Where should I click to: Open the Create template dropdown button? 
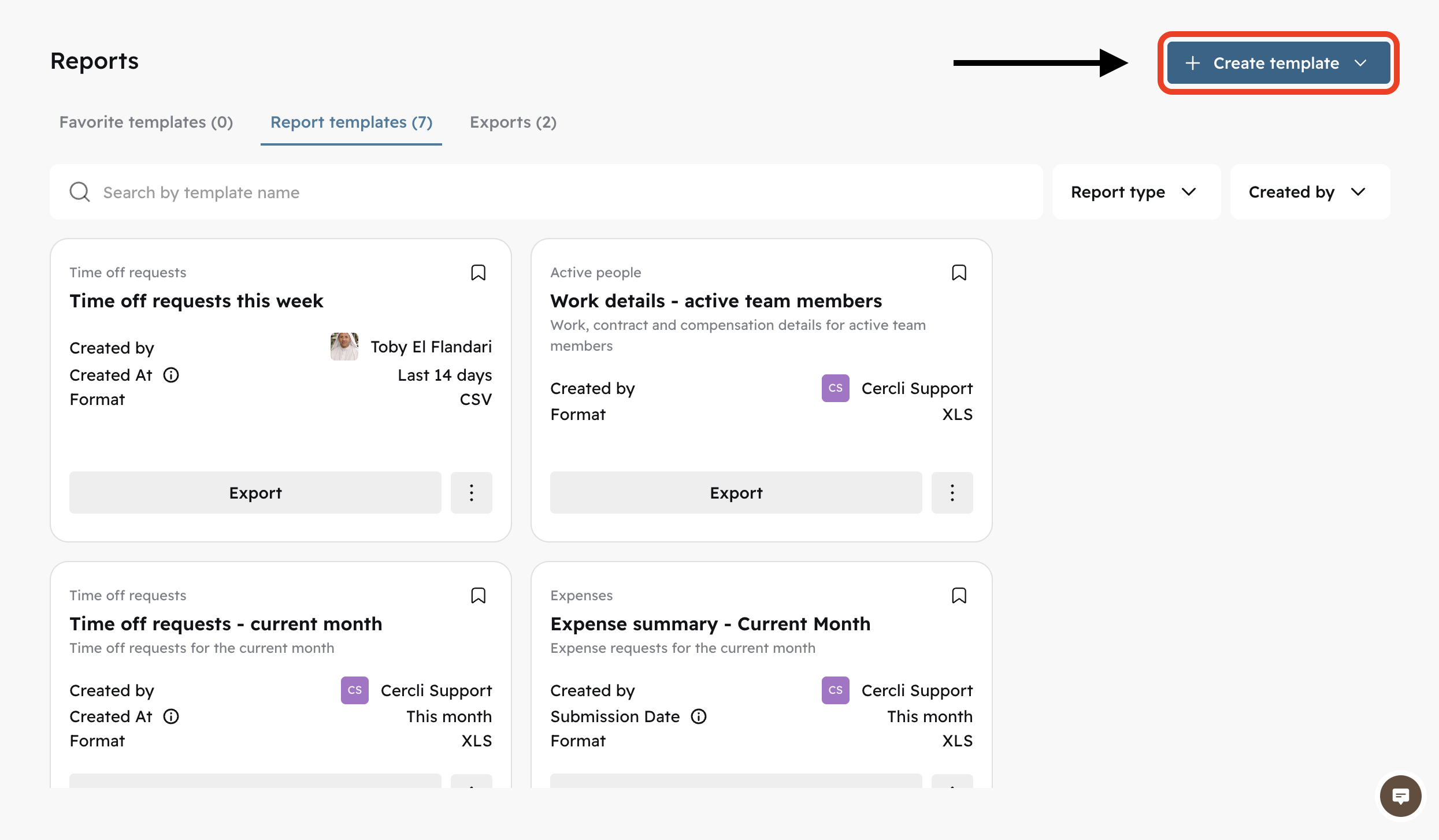(1278, 63)
